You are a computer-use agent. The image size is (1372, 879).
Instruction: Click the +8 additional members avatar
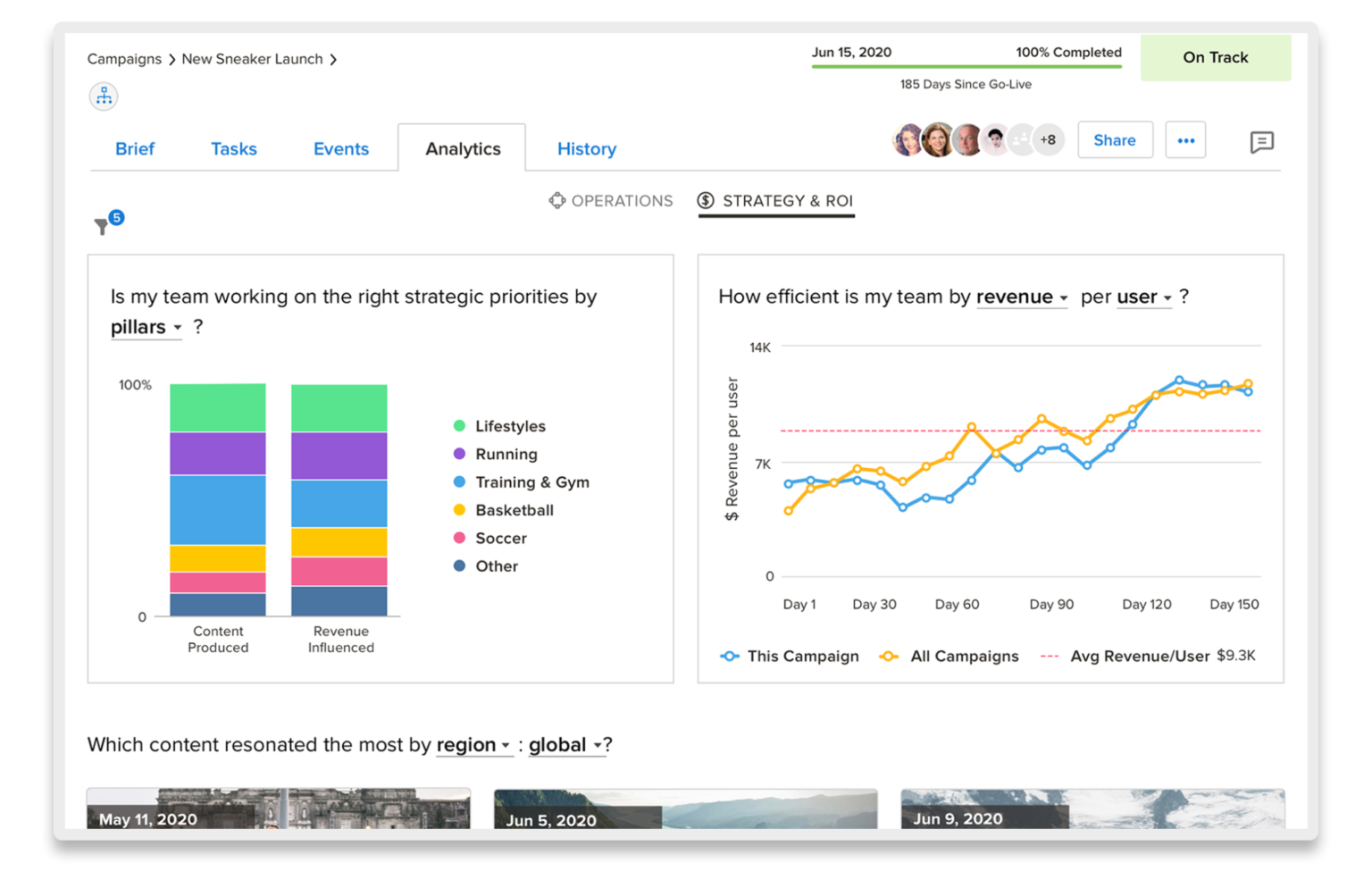pyautogui.click(x=1048, y=140)
